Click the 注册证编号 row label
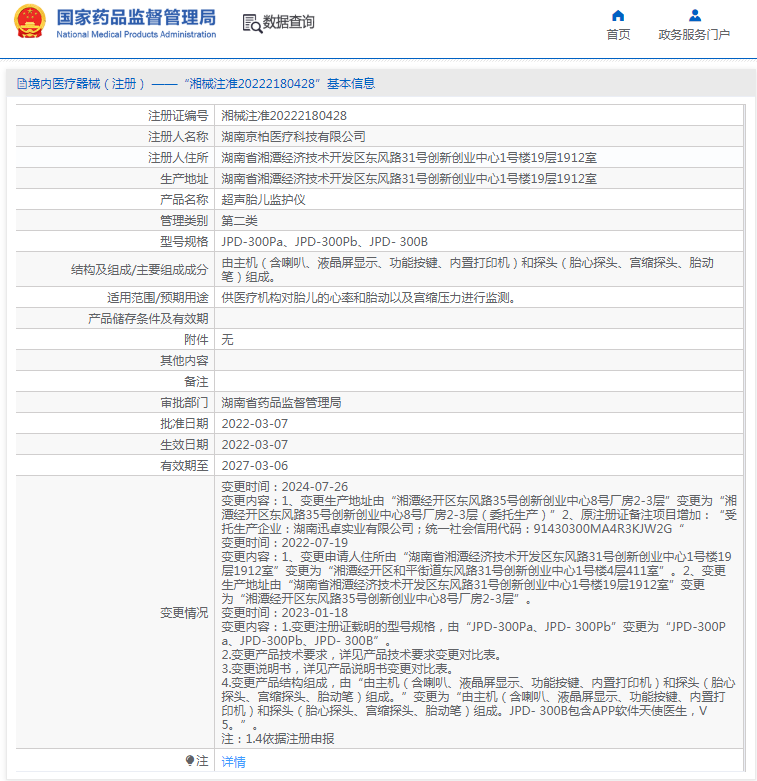This screenshot has width=757, height=781. 178,116
